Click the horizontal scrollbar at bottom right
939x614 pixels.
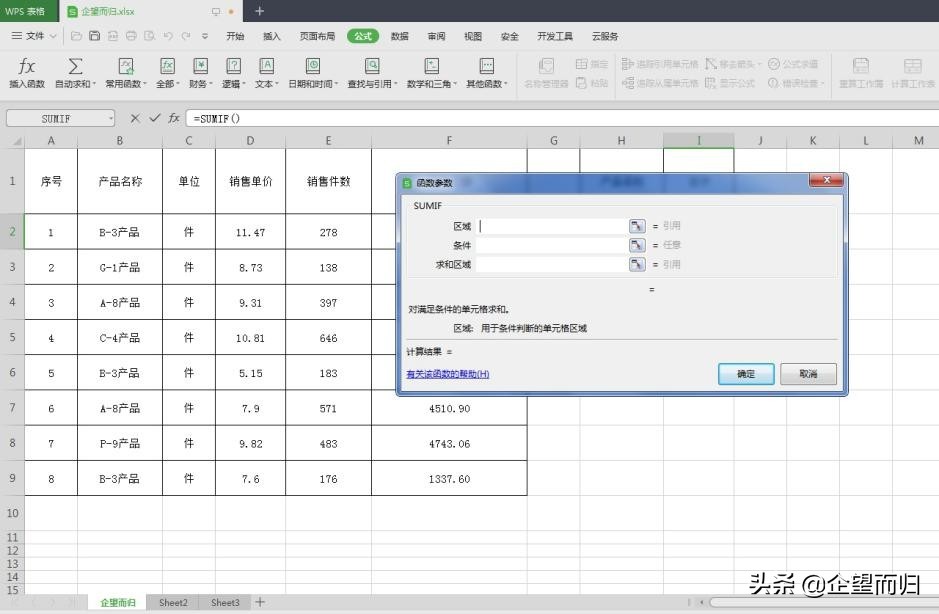tap(823, 602)
